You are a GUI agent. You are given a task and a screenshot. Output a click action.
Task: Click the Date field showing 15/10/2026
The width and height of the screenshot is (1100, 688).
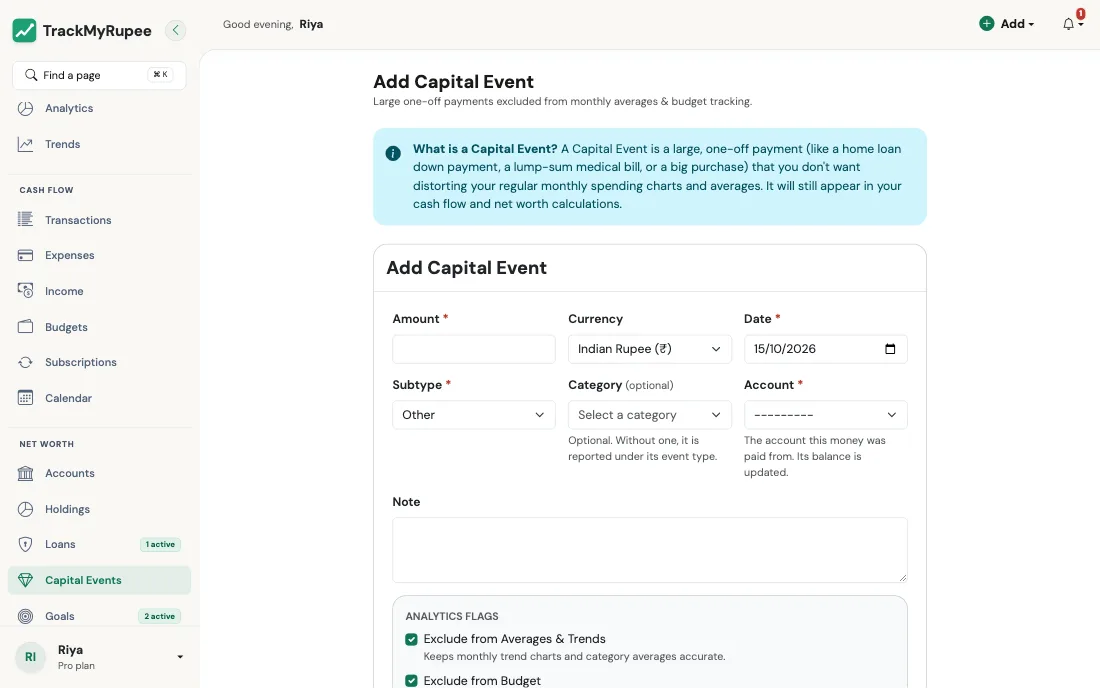coord(826,349)
